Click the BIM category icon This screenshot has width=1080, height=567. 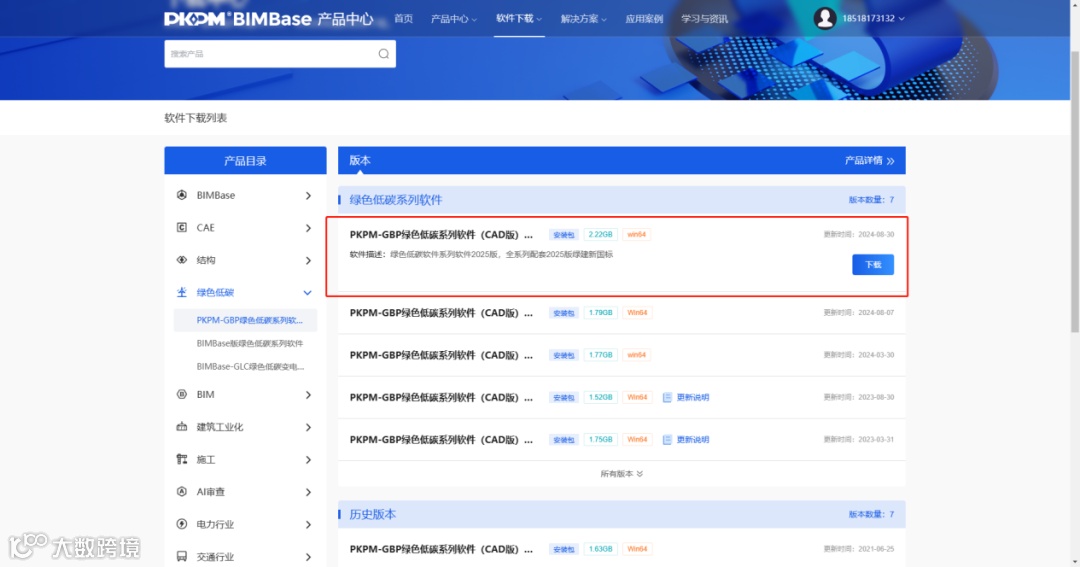click(x=182, y=394)
